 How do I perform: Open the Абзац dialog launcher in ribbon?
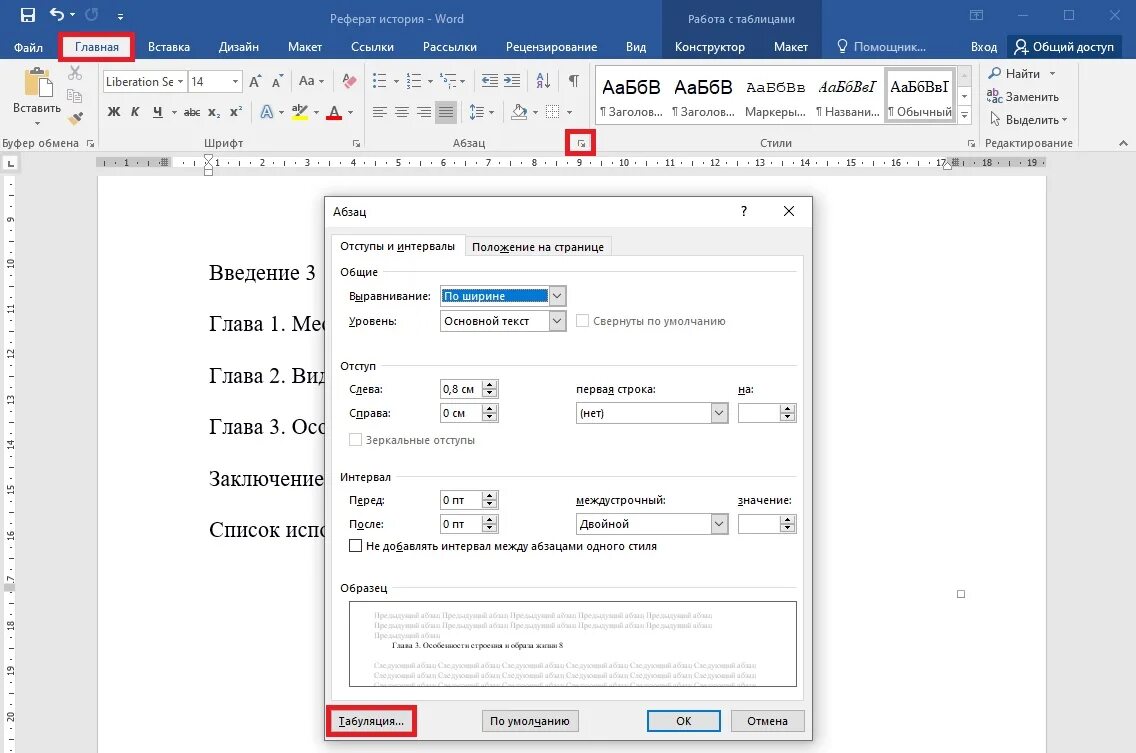[x=581, y=143]
